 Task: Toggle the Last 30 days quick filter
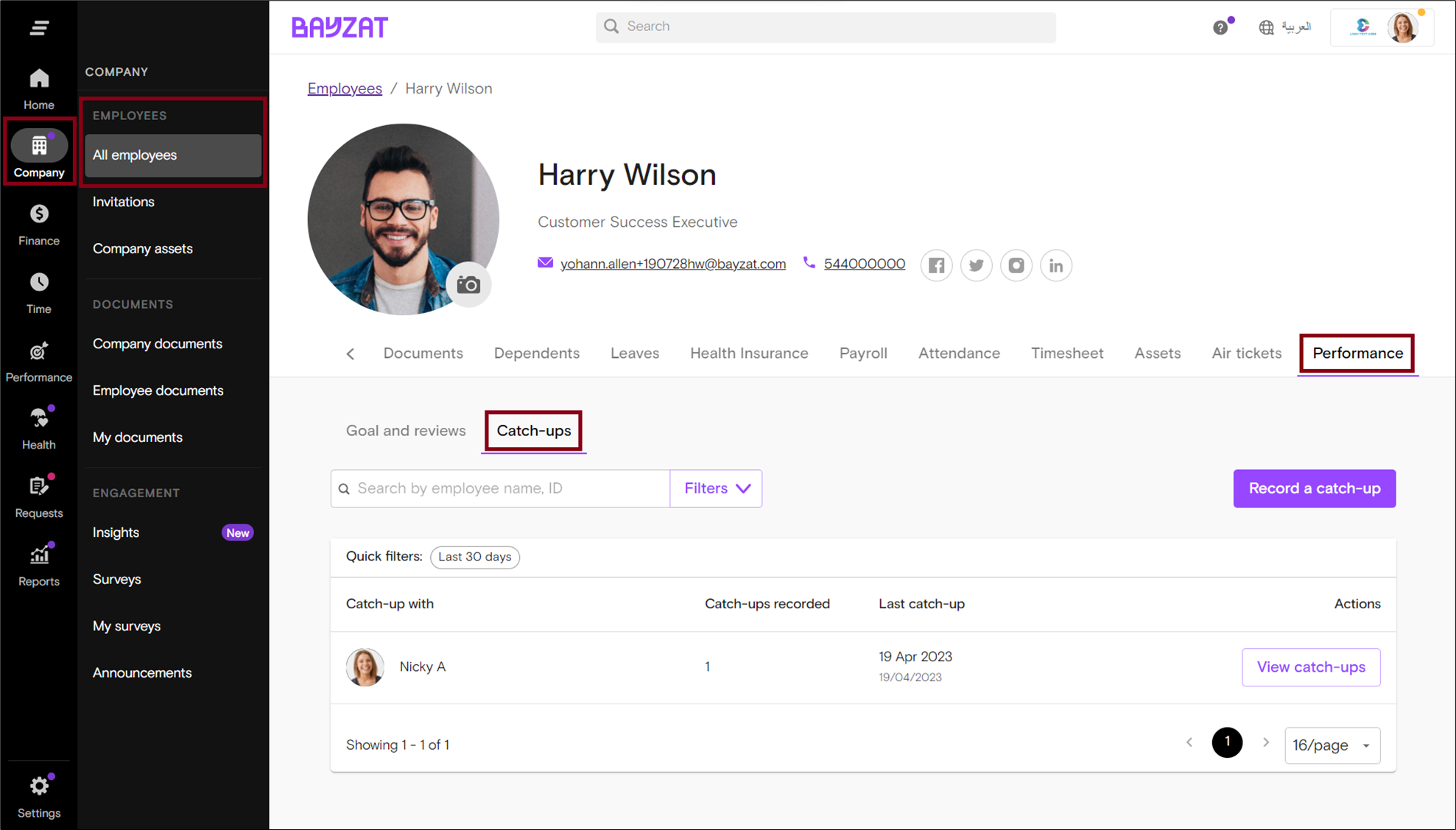click(474, 557)
